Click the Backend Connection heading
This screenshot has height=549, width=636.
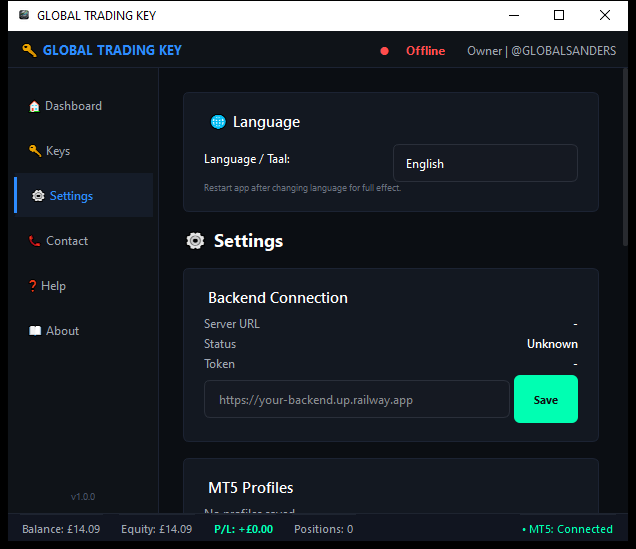(x=278, y=298)
